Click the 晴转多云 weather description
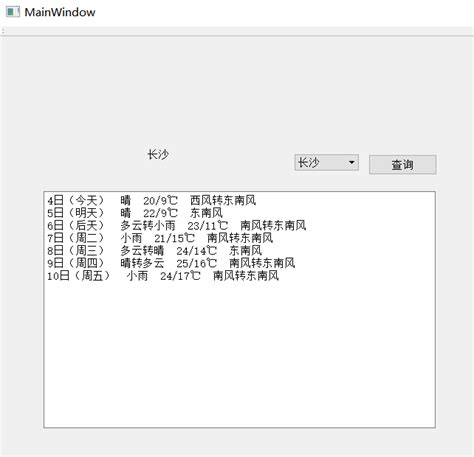This screenshot has height=457, width=474. click(142, 263)
